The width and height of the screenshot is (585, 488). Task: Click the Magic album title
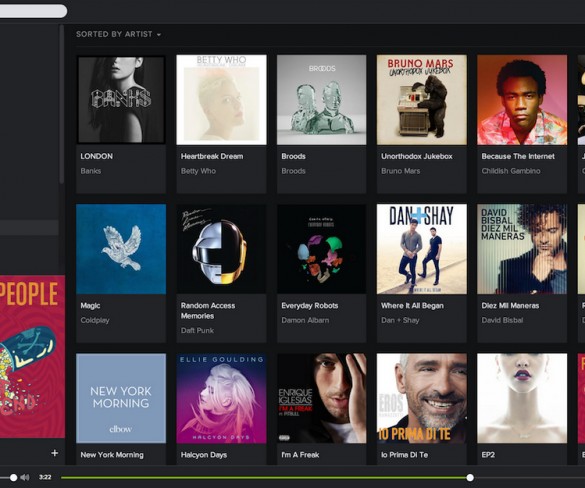[90, 306]
